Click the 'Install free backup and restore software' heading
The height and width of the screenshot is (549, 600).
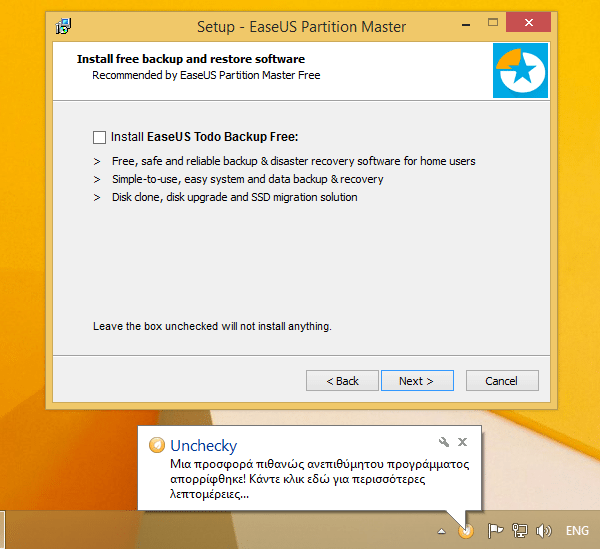tap(191, 59)
